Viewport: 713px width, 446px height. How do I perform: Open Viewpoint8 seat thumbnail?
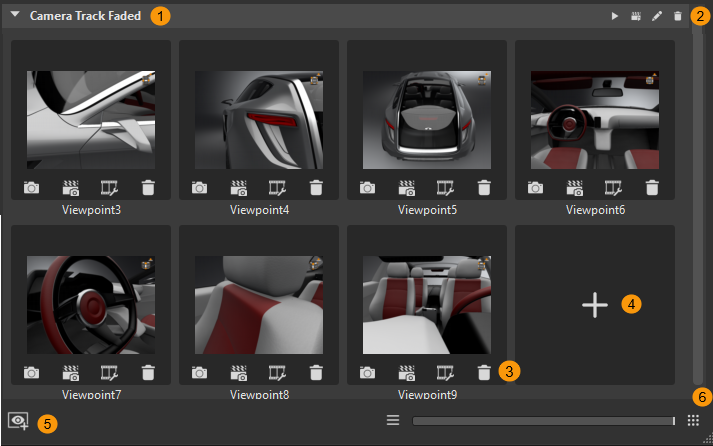(x=259, y=305)
